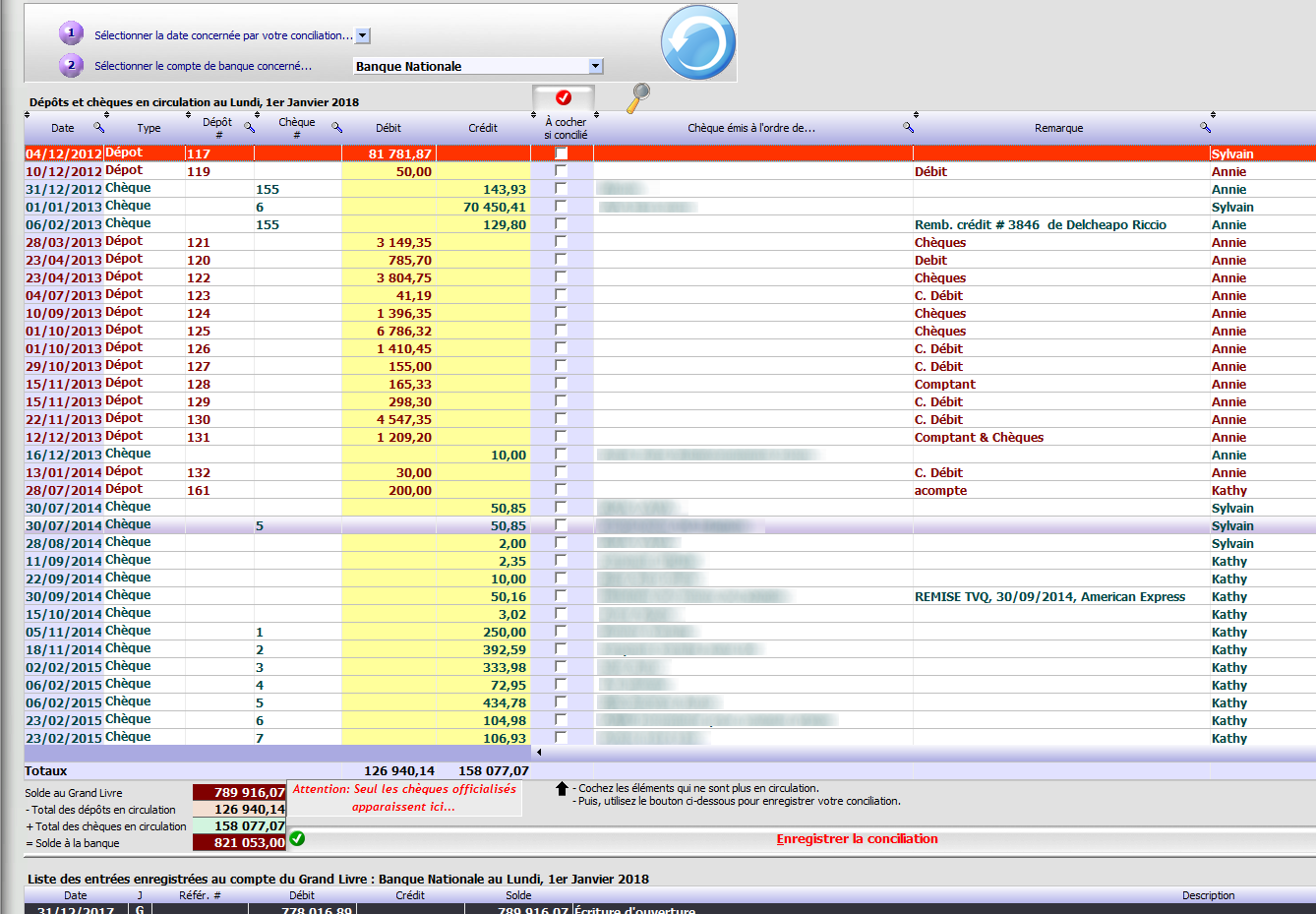The image size is (1316, 914).
Task: Click the Crédit column header
Action: tap(482, 128)
